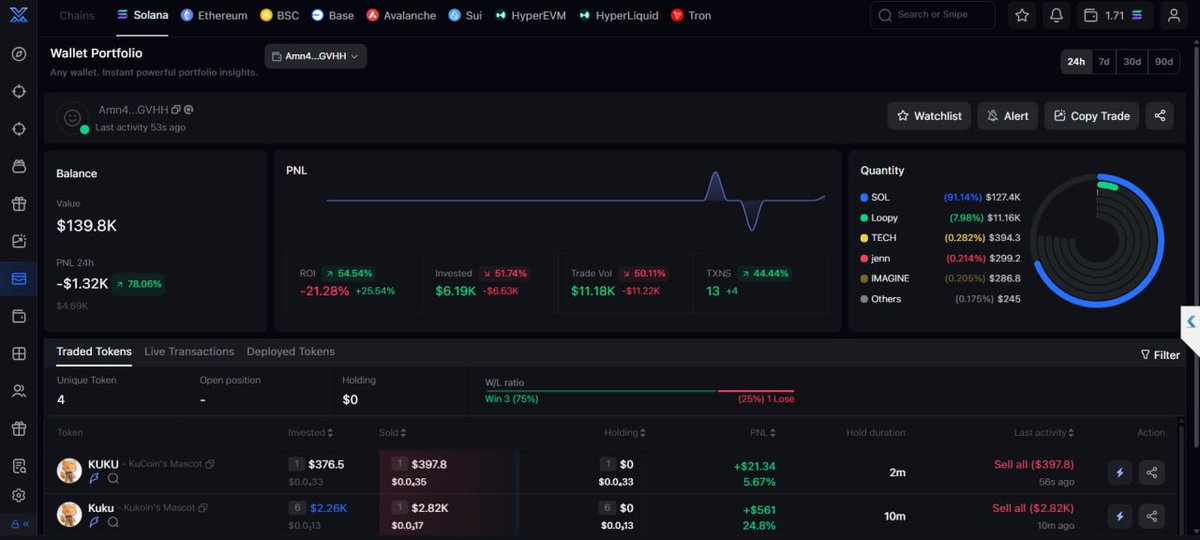Switch to Solana chain

pyautogui.click(x=142, y=16)
